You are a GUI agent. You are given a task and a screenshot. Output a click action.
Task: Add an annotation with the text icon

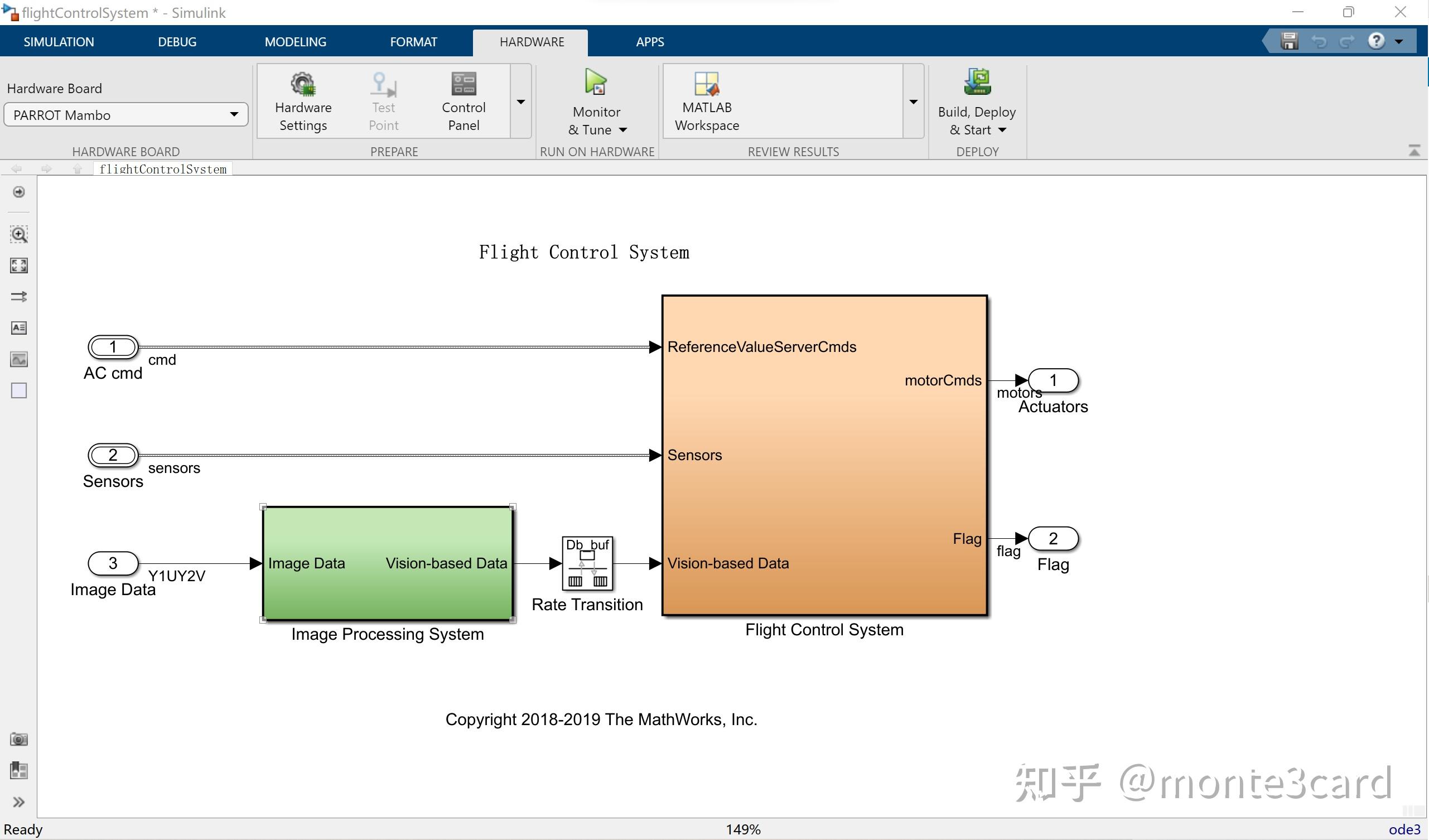pos(19,328)
